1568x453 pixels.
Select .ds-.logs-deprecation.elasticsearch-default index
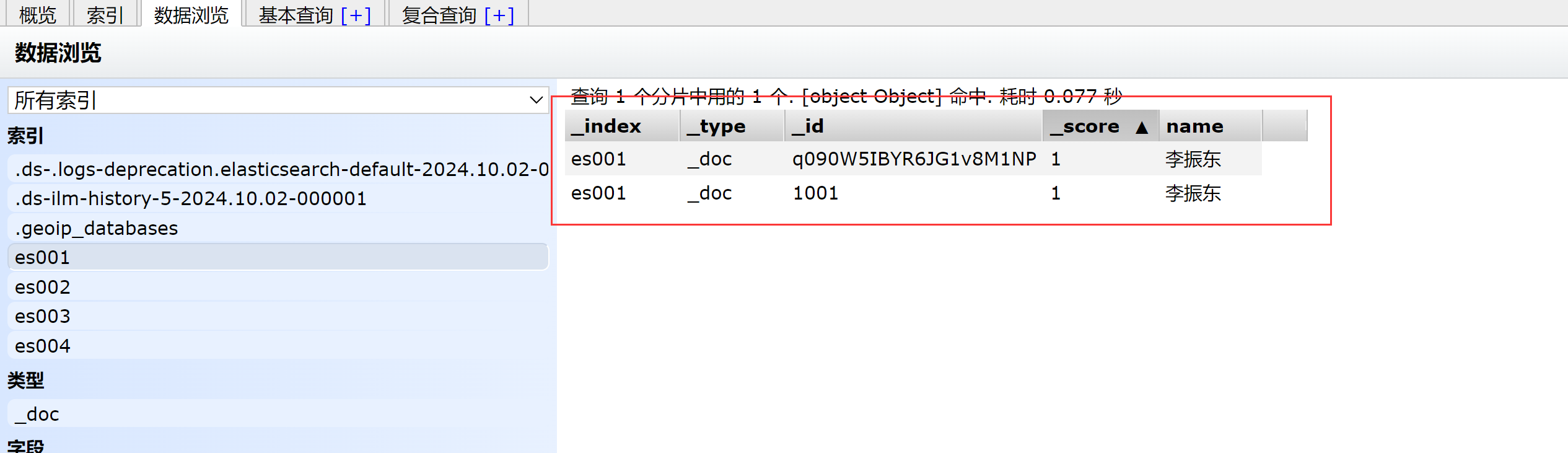278,169
